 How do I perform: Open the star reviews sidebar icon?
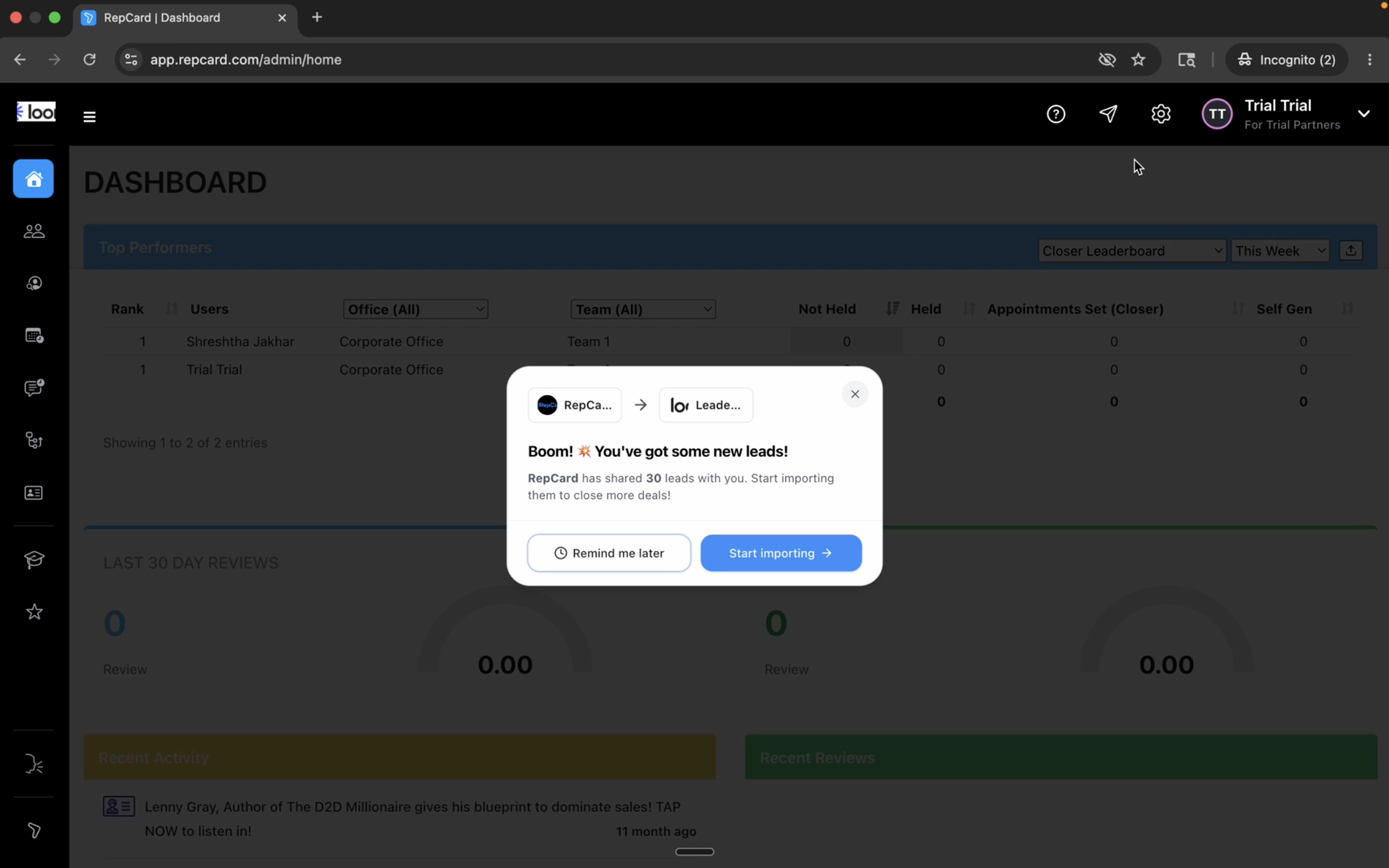(34, 612)
